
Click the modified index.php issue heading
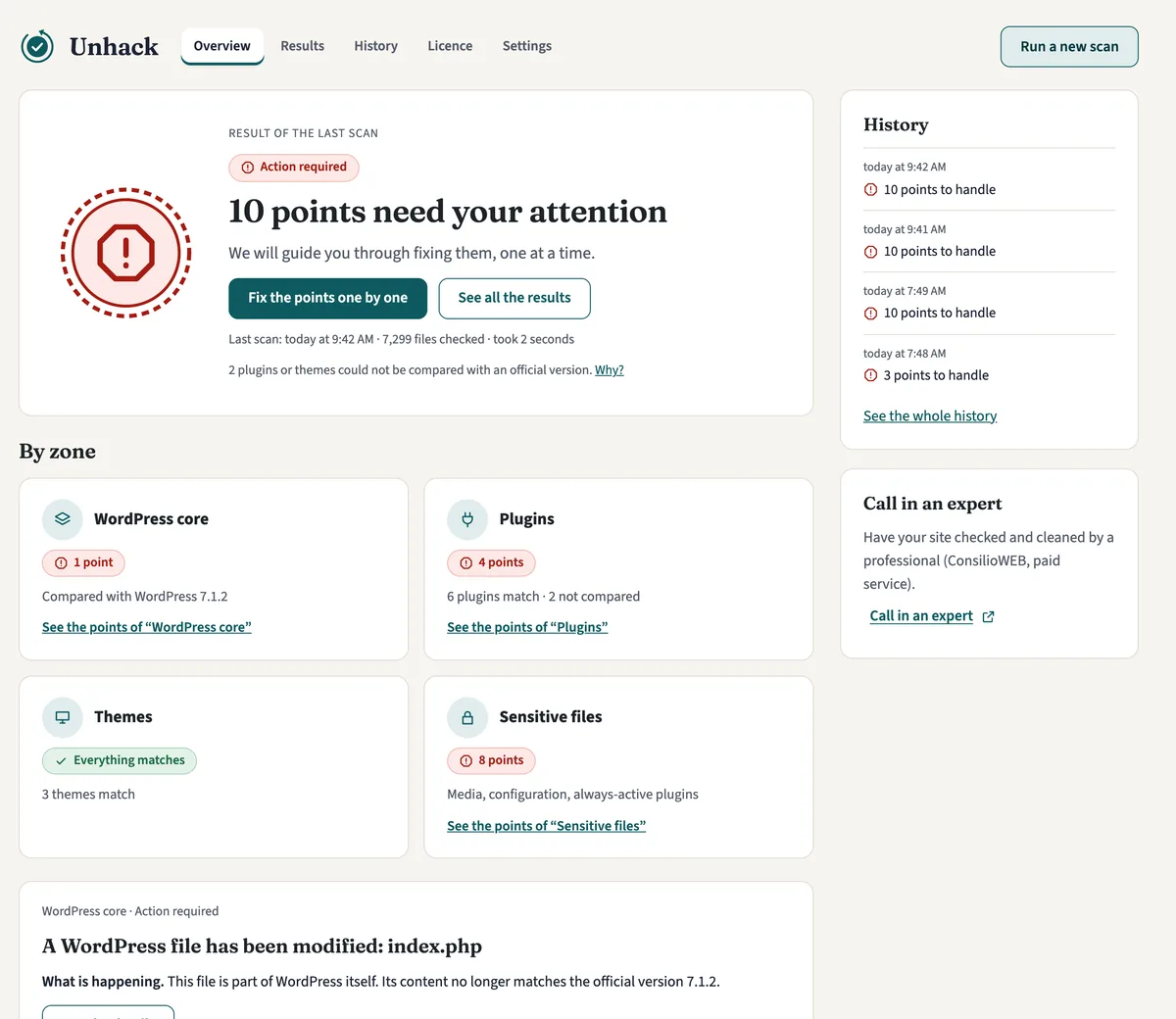(x=262, y=946)
